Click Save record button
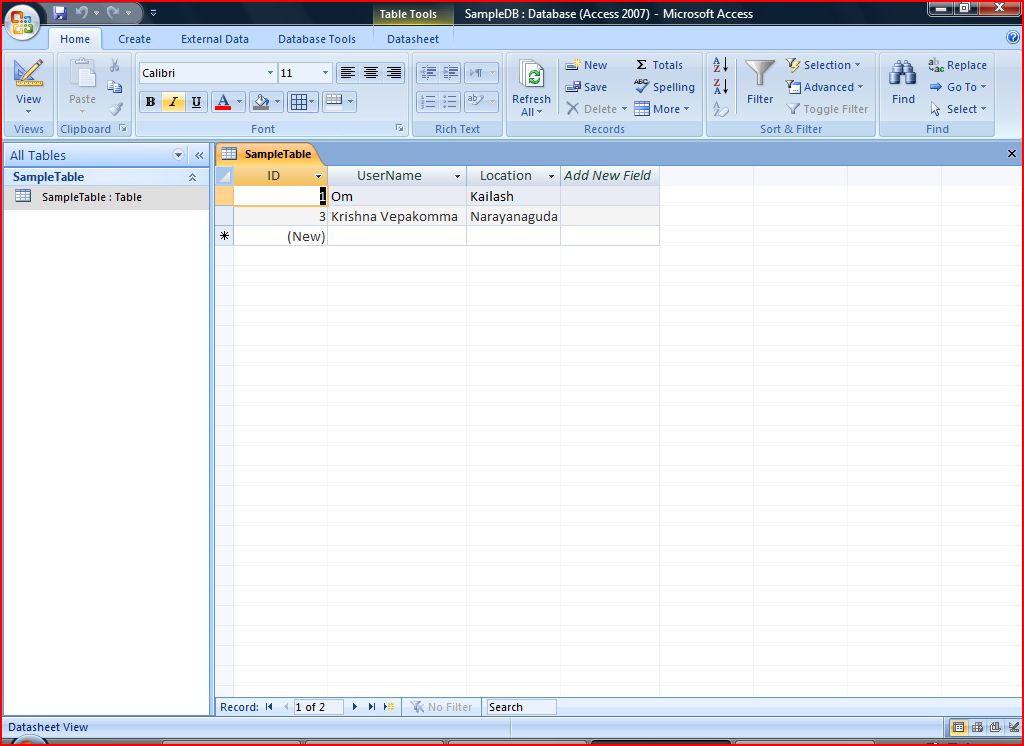Viewport: 1024px width, 746px height. tap(586, 87)
